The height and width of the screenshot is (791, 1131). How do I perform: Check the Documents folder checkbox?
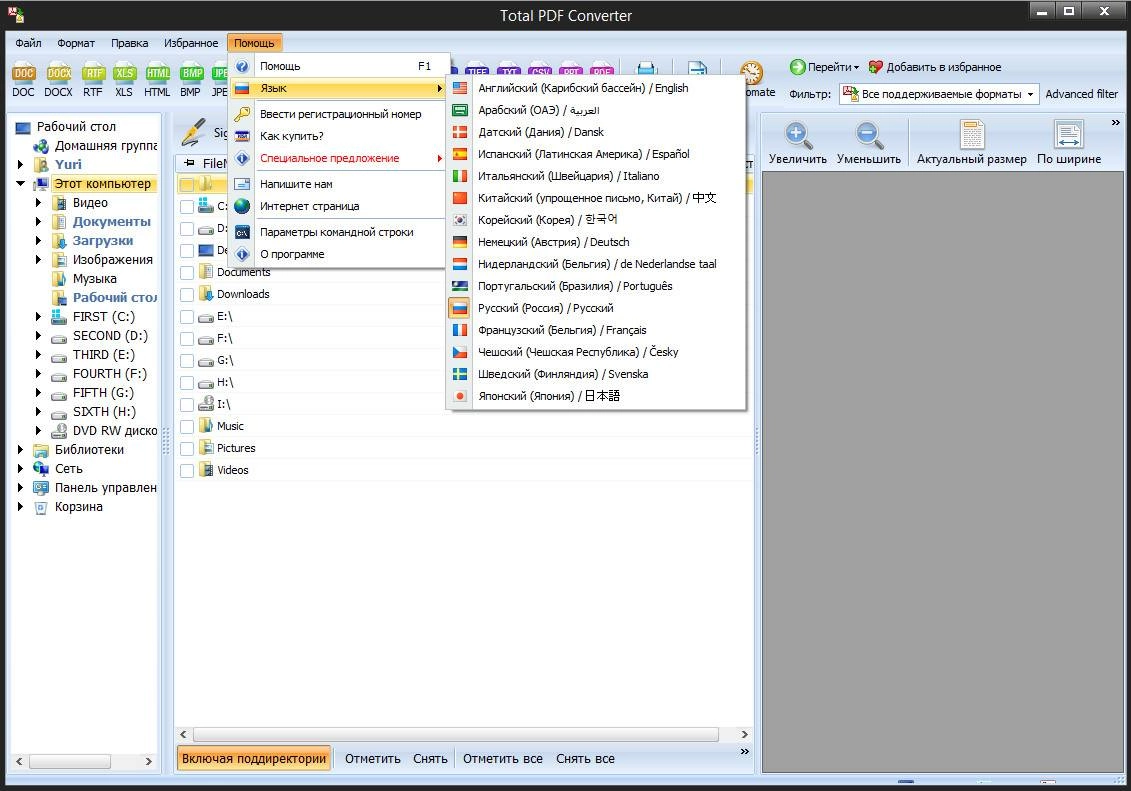click(x=187, y=273)
